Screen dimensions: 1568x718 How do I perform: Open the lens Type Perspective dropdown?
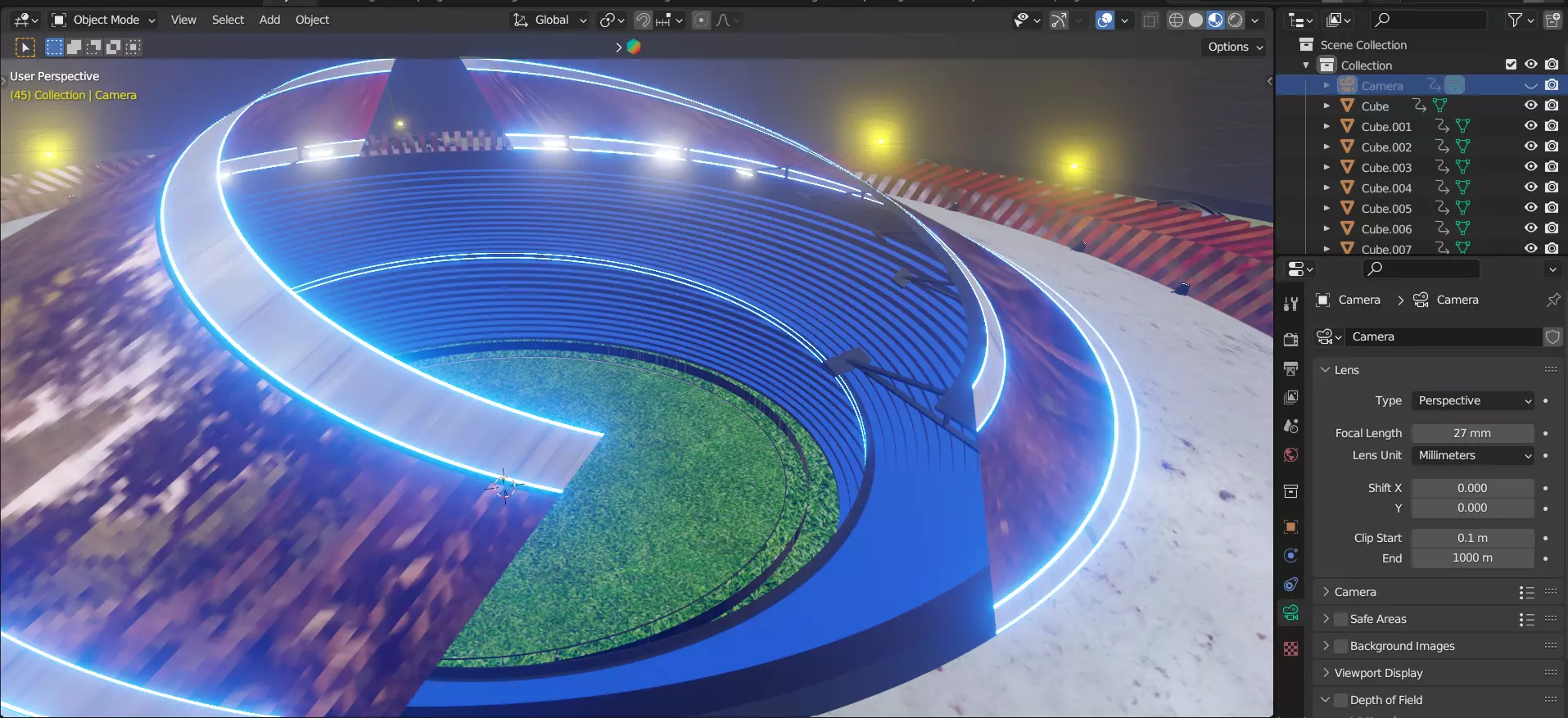coord(1473,400)
